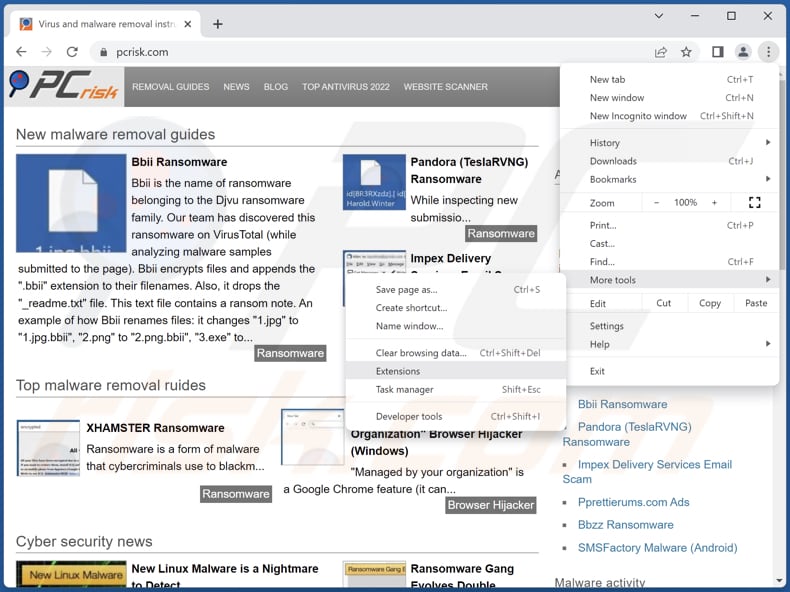Go to REMOVAL GUIDES navigation link

170,87
